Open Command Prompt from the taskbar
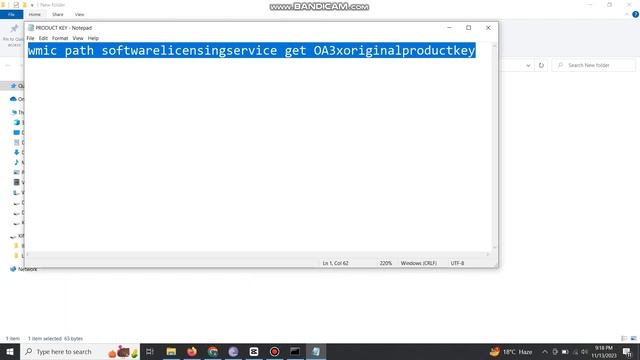 (295, 351)
